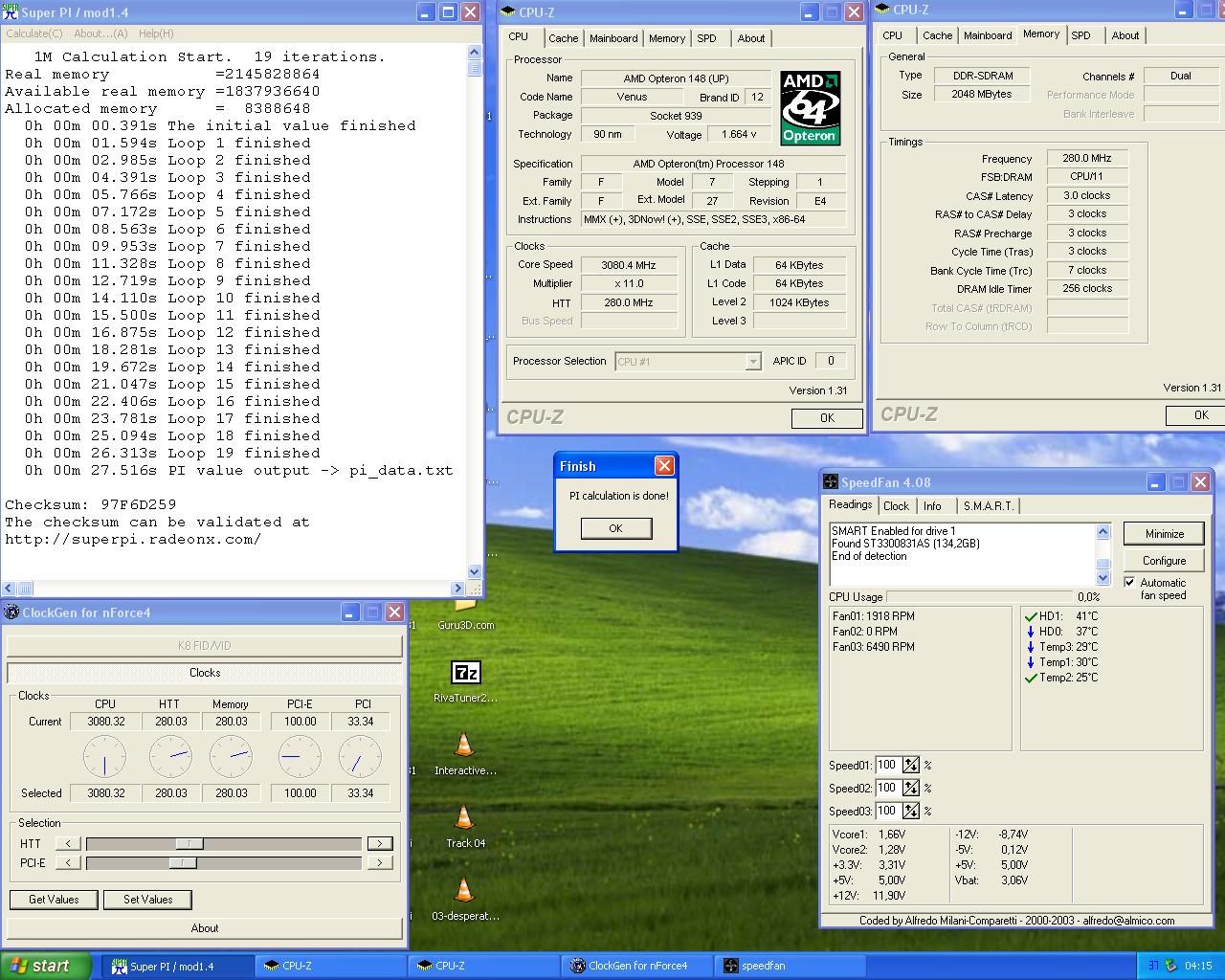Click the PCI-E slider thumb in ClockGen

tap(183, 862)
